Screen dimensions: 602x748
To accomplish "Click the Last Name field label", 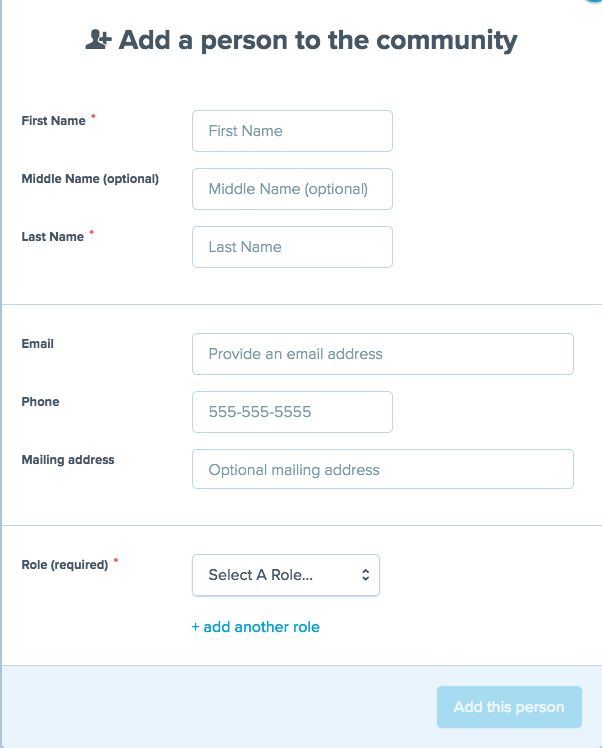I will pos(52,237).
